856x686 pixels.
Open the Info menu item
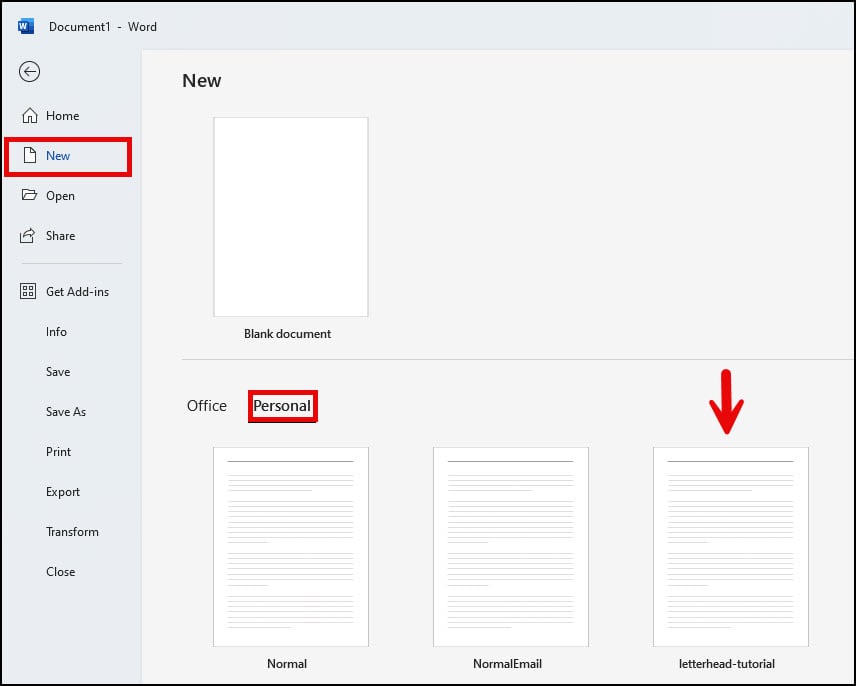point(56,332)
